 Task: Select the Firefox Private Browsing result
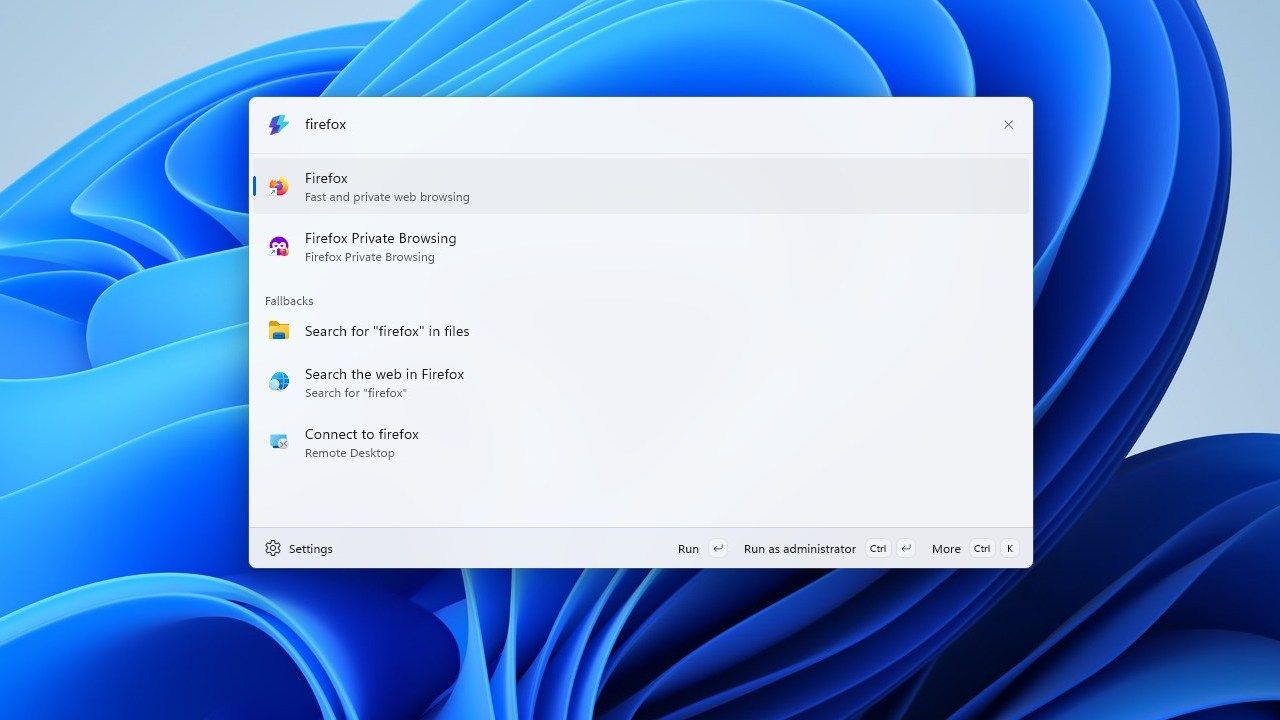[x=641, y=246]
